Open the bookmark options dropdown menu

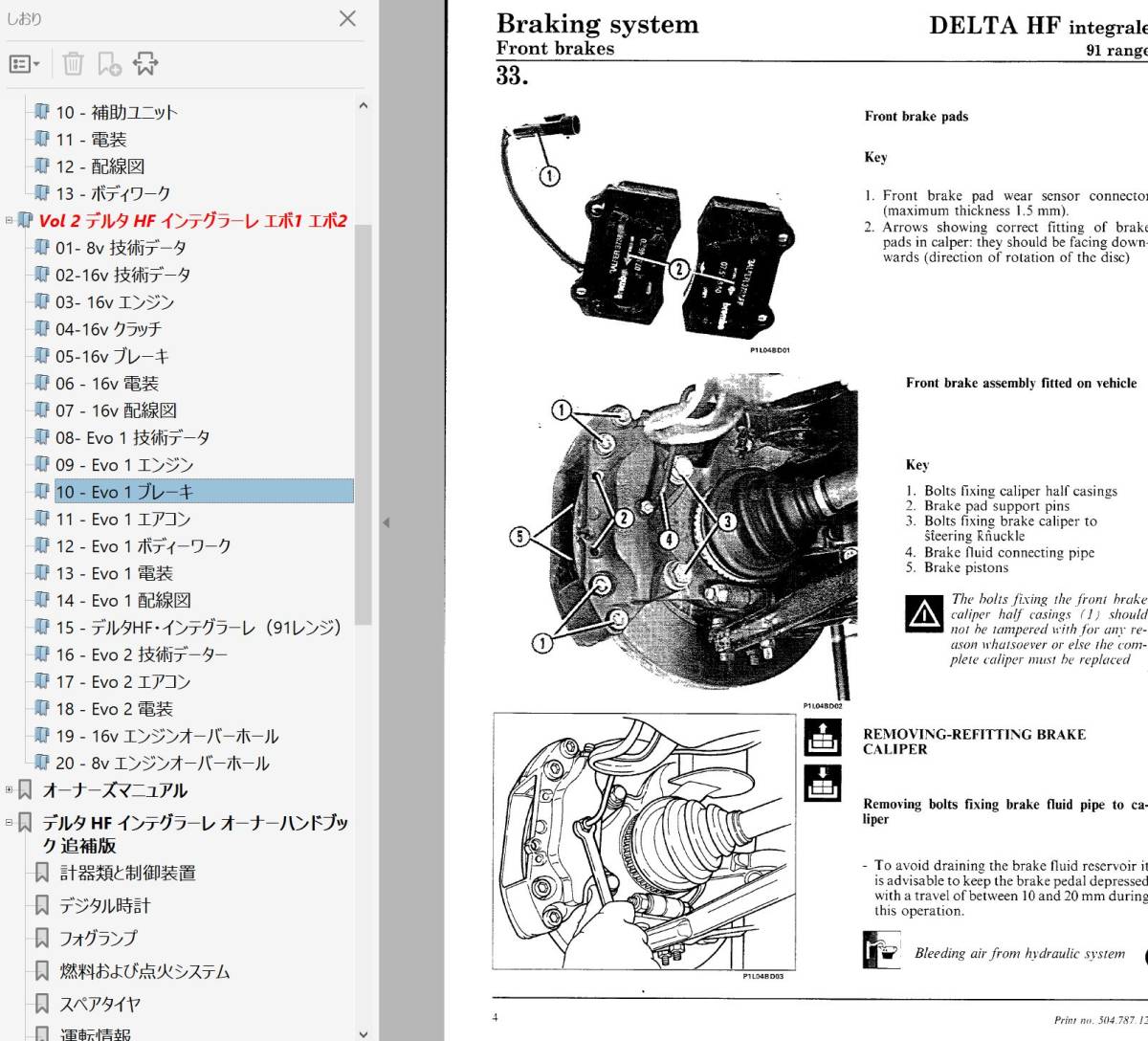point(25,64)
